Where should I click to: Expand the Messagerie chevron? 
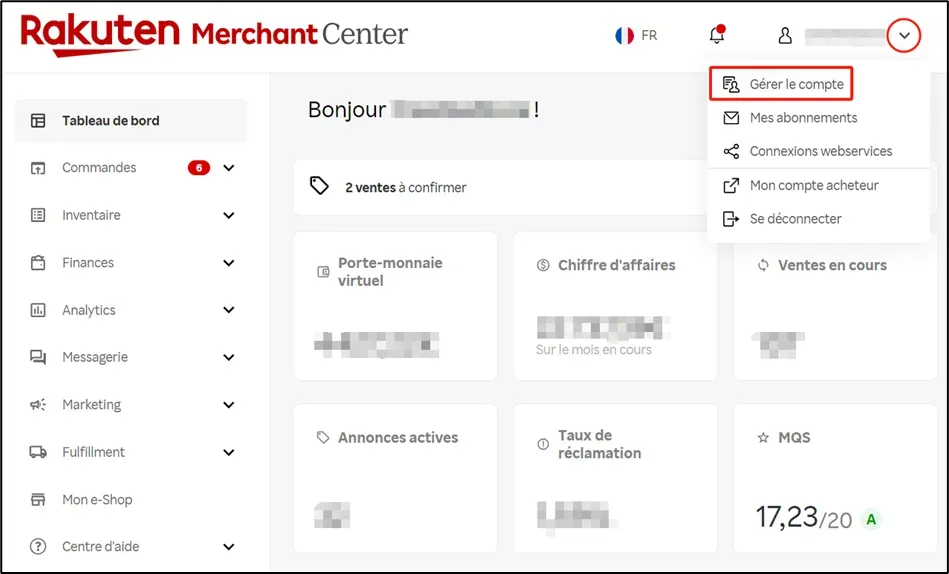tap(229, 357)
